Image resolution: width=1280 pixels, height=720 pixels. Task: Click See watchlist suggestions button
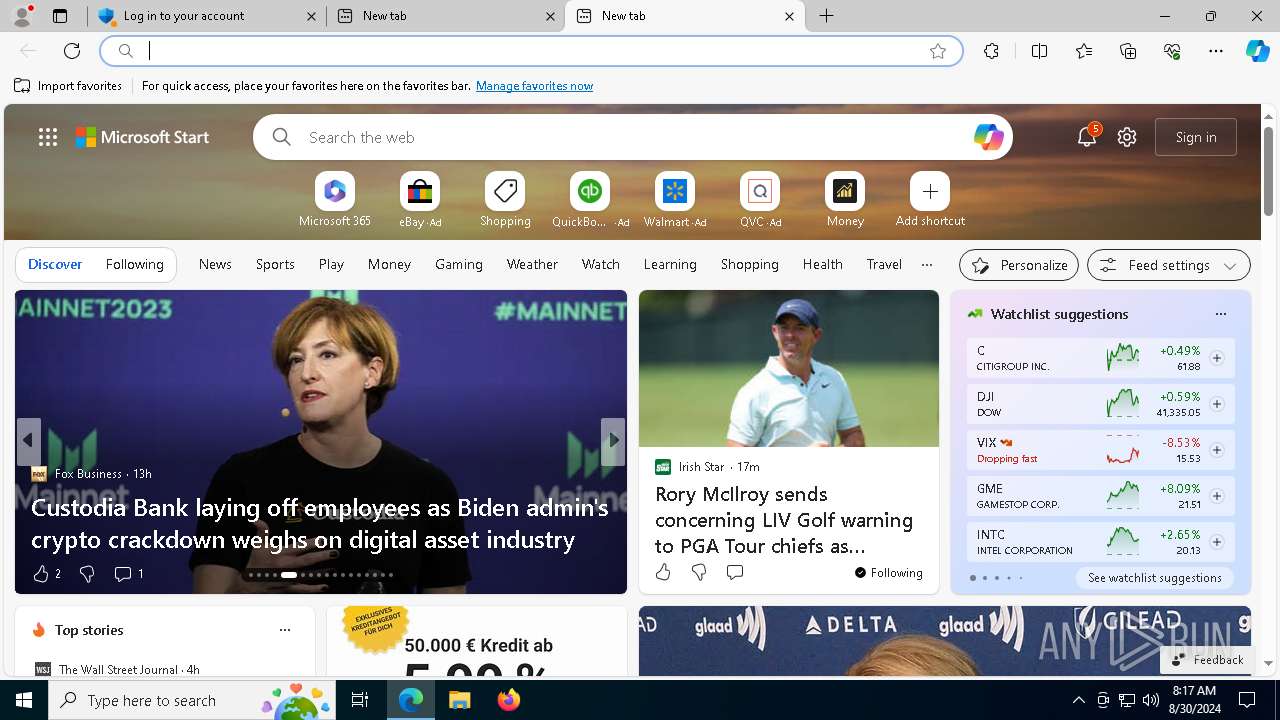tap(1155, 578)
